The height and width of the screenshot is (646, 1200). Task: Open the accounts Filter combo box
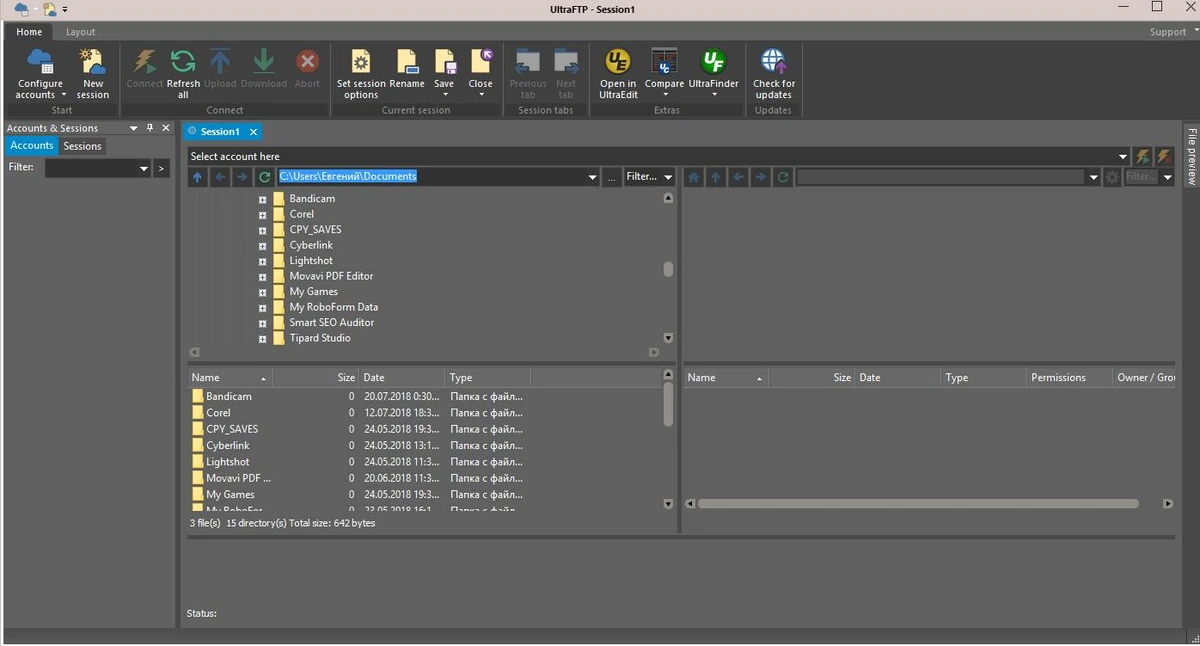point(97,168)
